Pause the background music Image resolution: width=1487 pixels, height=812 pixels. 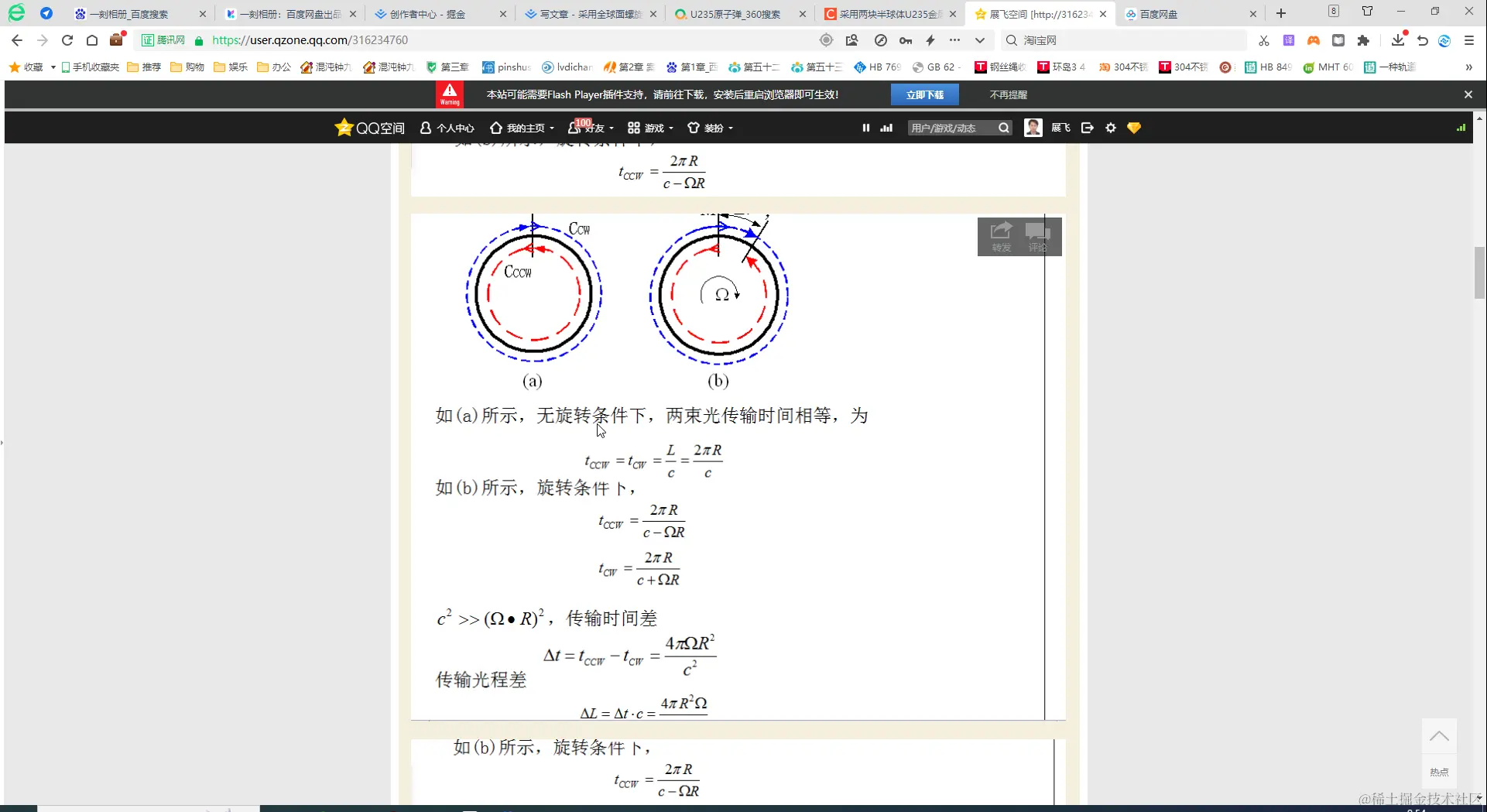(865, 128)
